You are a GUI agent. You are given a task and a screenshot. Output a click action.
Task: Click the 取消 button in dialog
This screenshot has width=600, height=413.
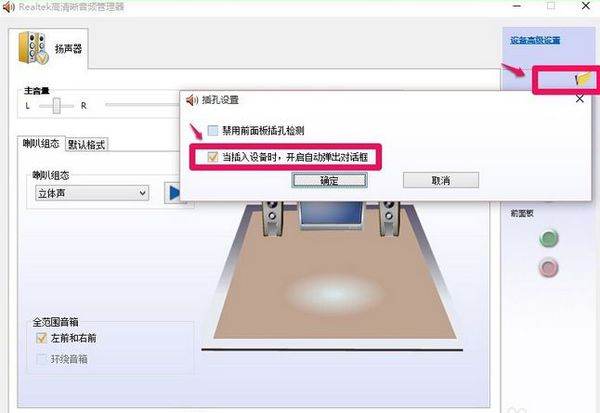[441, 180]
